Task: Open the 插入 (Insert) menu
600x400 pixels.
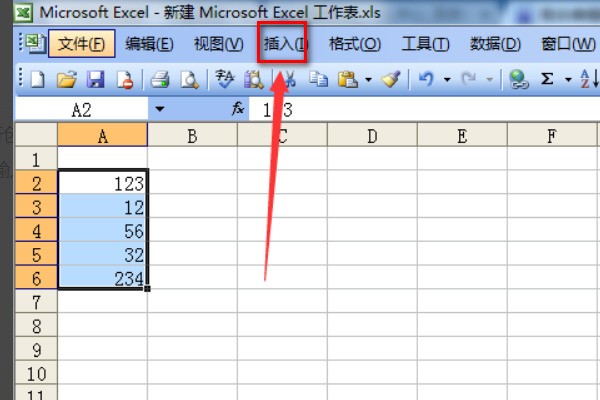Action: (x=283, y=44)
